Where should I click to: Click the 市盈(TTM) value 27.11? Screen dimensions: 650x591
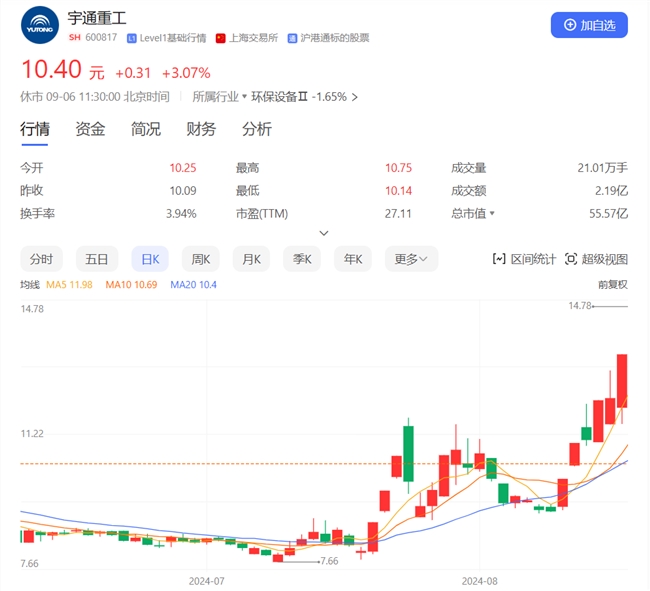[398, 213]
